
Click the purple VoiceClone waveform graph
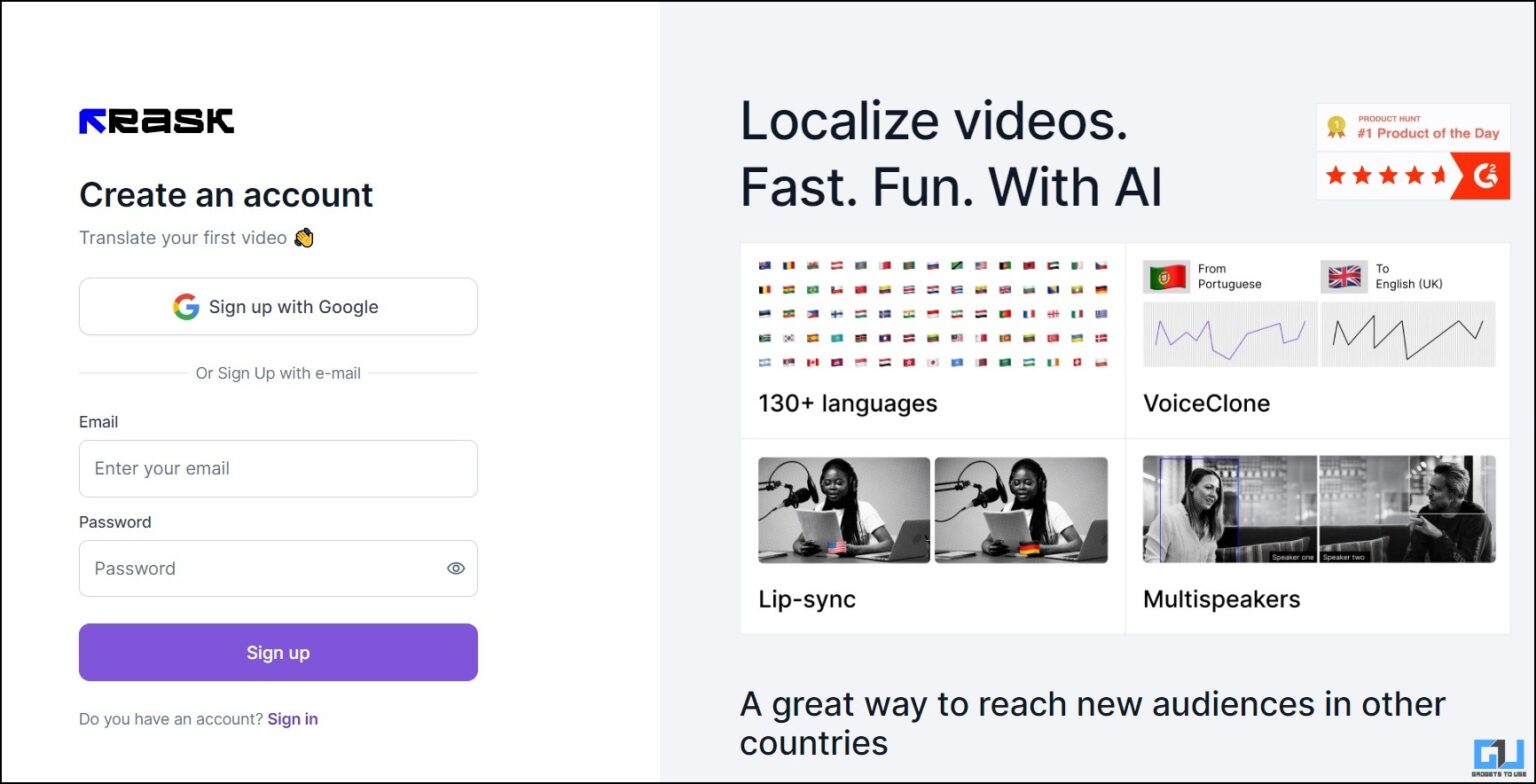[1229, 335]
